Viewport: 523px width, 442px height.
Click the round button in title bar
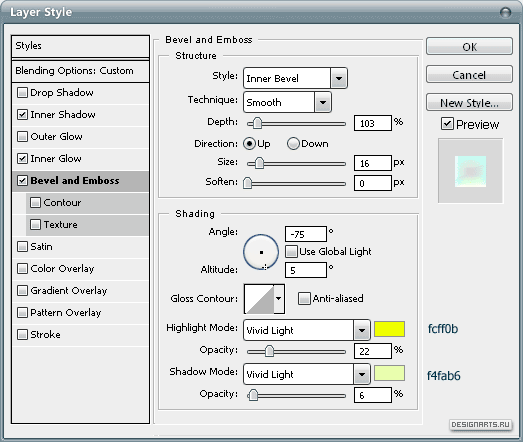point(506,13)
